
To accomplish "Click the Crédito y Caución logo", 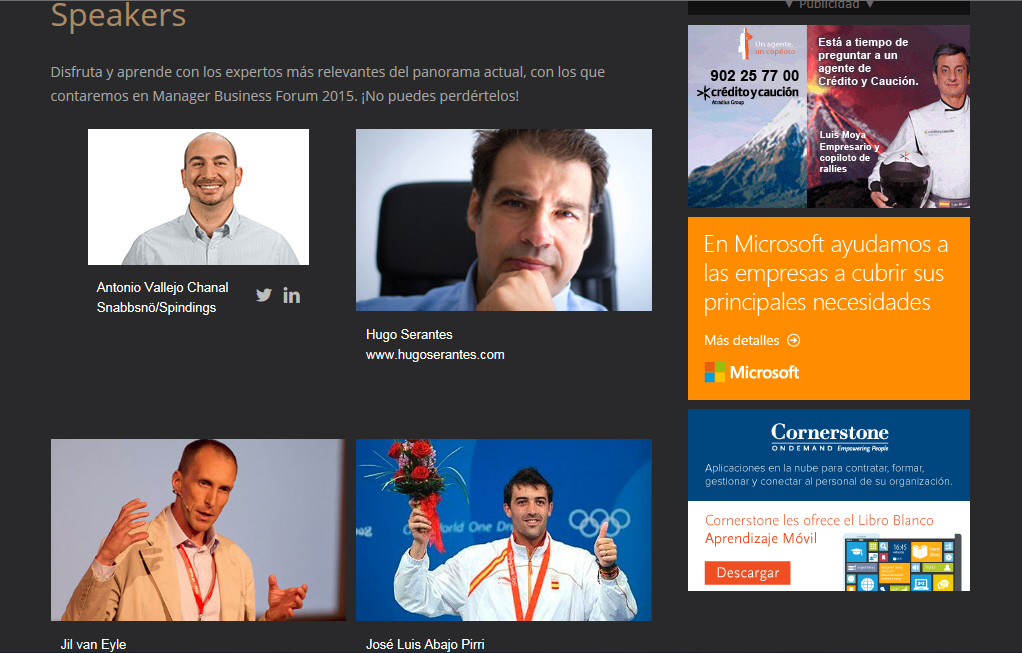I will 748,94.
